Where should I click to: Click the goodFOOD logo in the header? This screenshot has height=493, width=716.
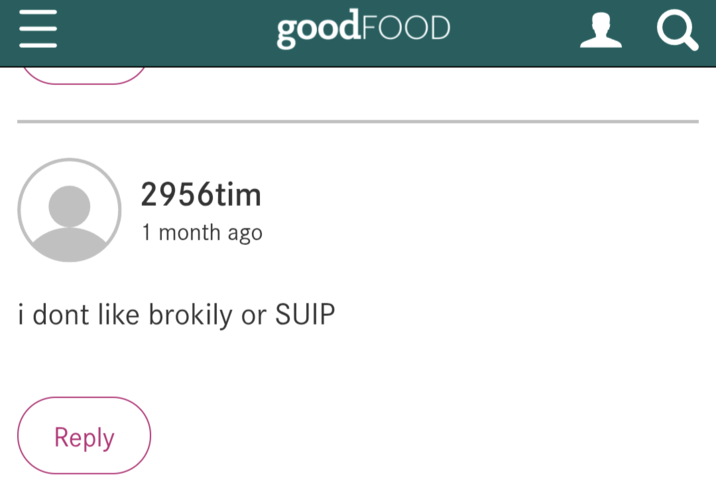pos(363,29)
